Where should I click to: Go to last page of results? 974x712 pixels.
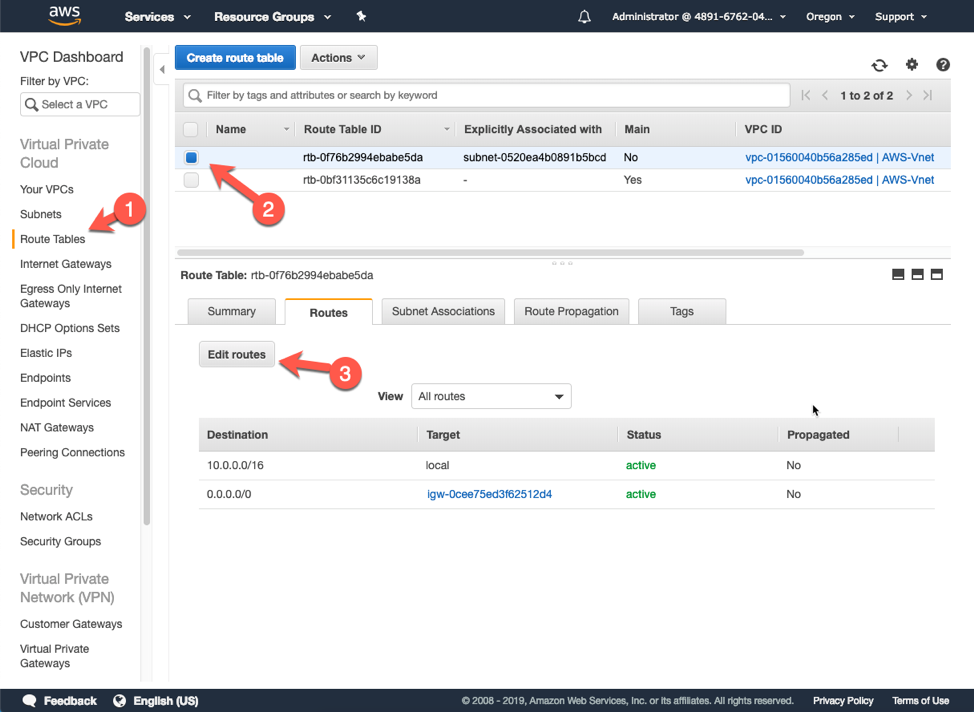(x=928, y=95)
